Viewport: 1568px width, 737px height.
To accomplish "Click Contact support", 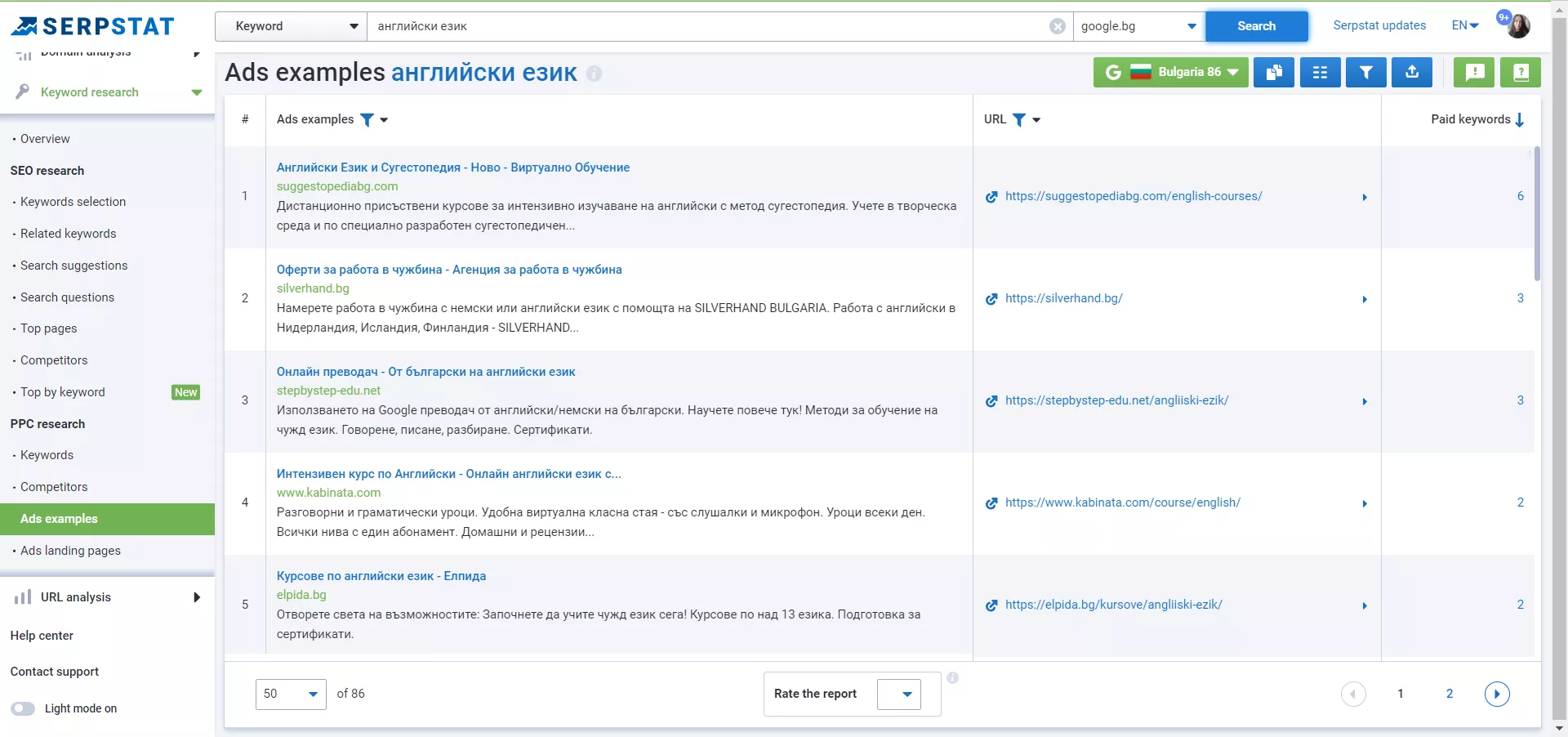I will click(54, 672).
